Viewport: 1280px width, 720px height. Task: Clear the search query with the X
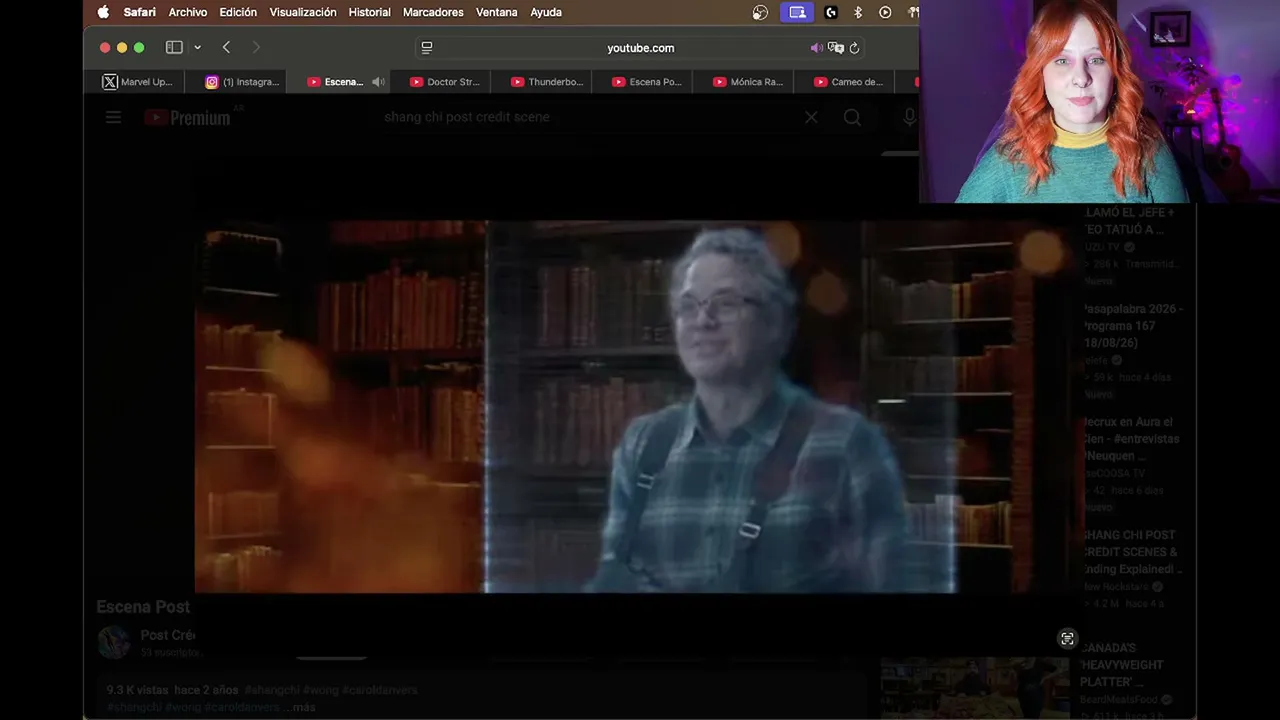(x=811, y=117)
